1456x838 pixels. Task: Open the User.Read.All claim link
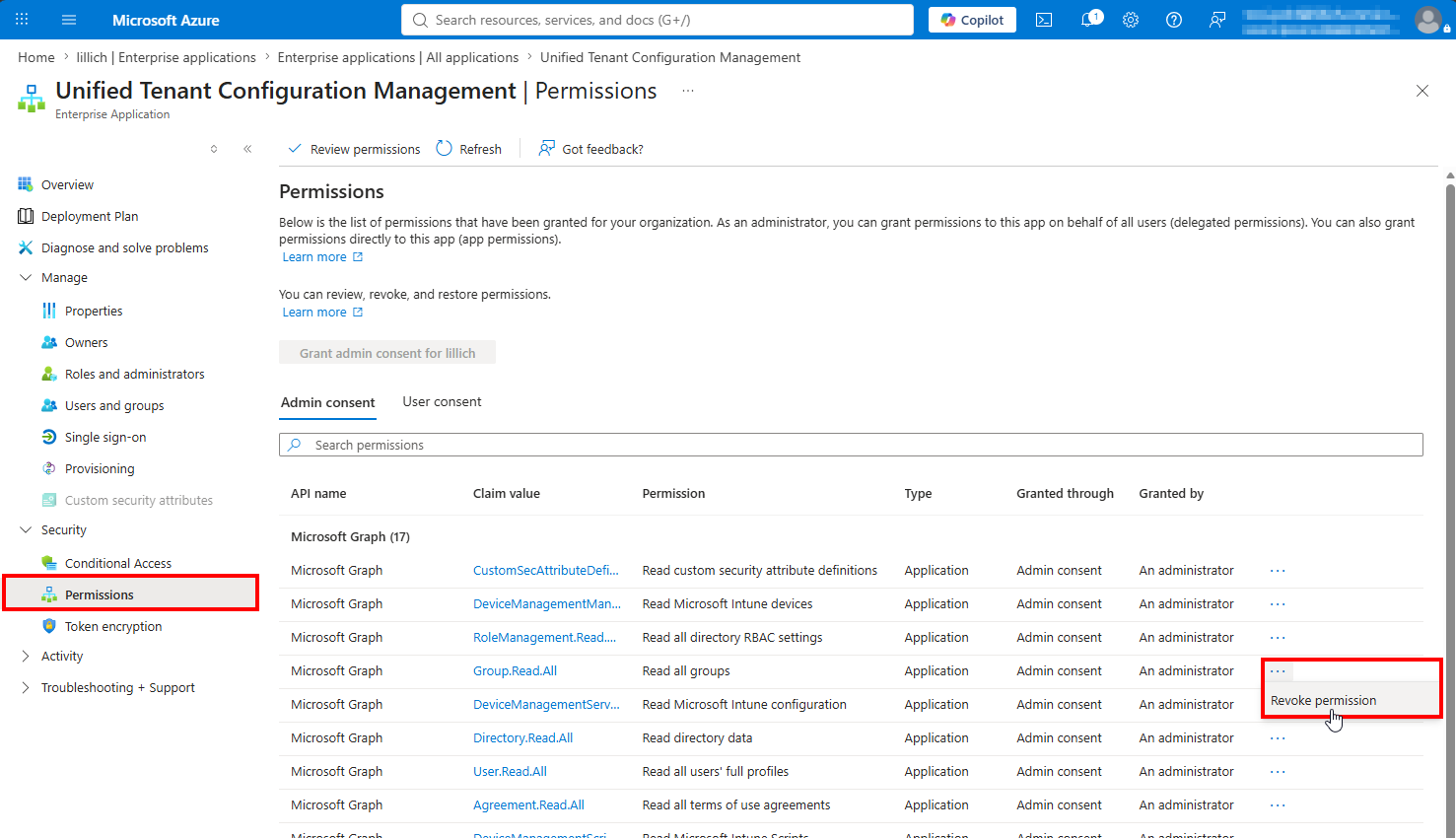[x=510, y=772]
